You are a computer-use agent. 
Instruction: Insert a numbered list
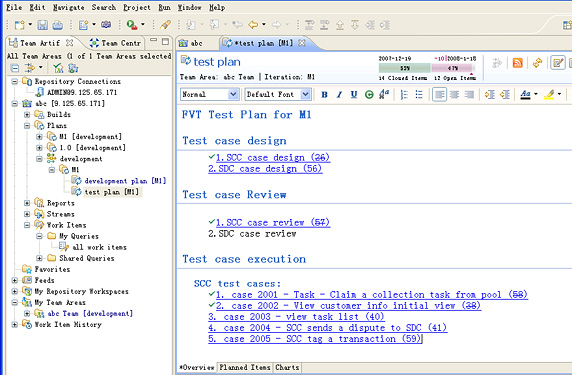[404, 95]
